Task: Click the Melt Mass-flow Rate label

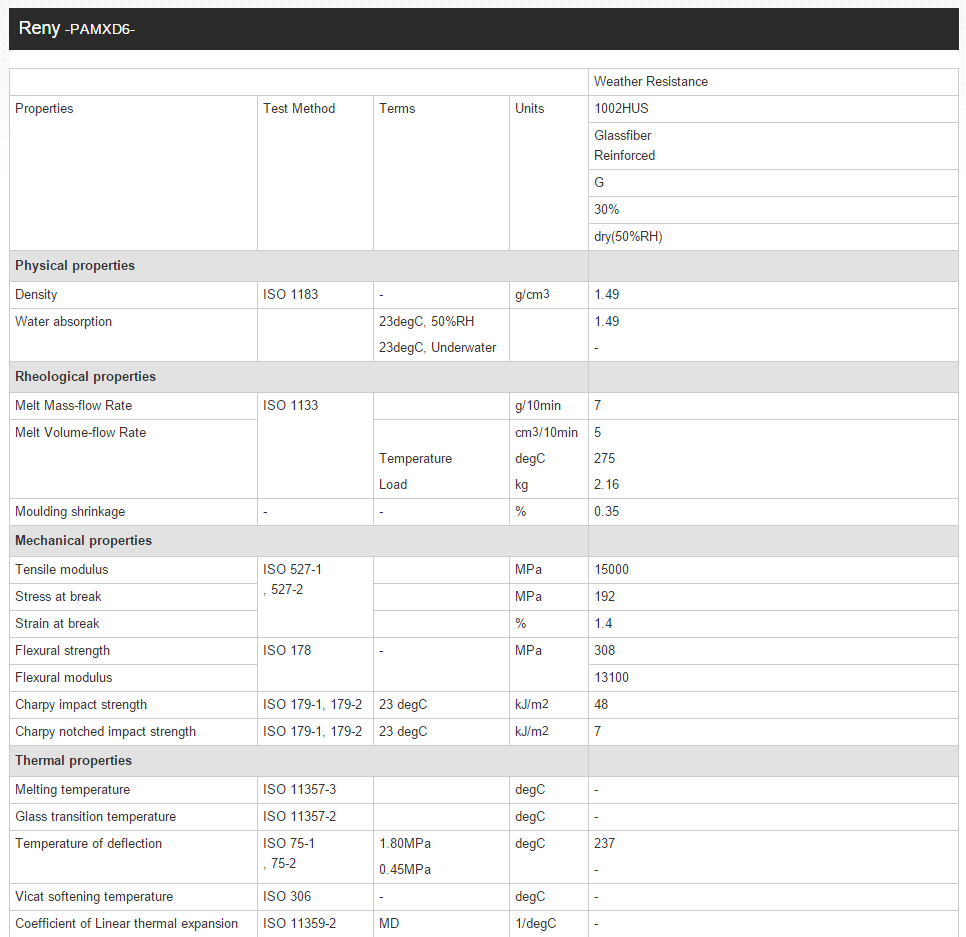Action: point(73,405)
